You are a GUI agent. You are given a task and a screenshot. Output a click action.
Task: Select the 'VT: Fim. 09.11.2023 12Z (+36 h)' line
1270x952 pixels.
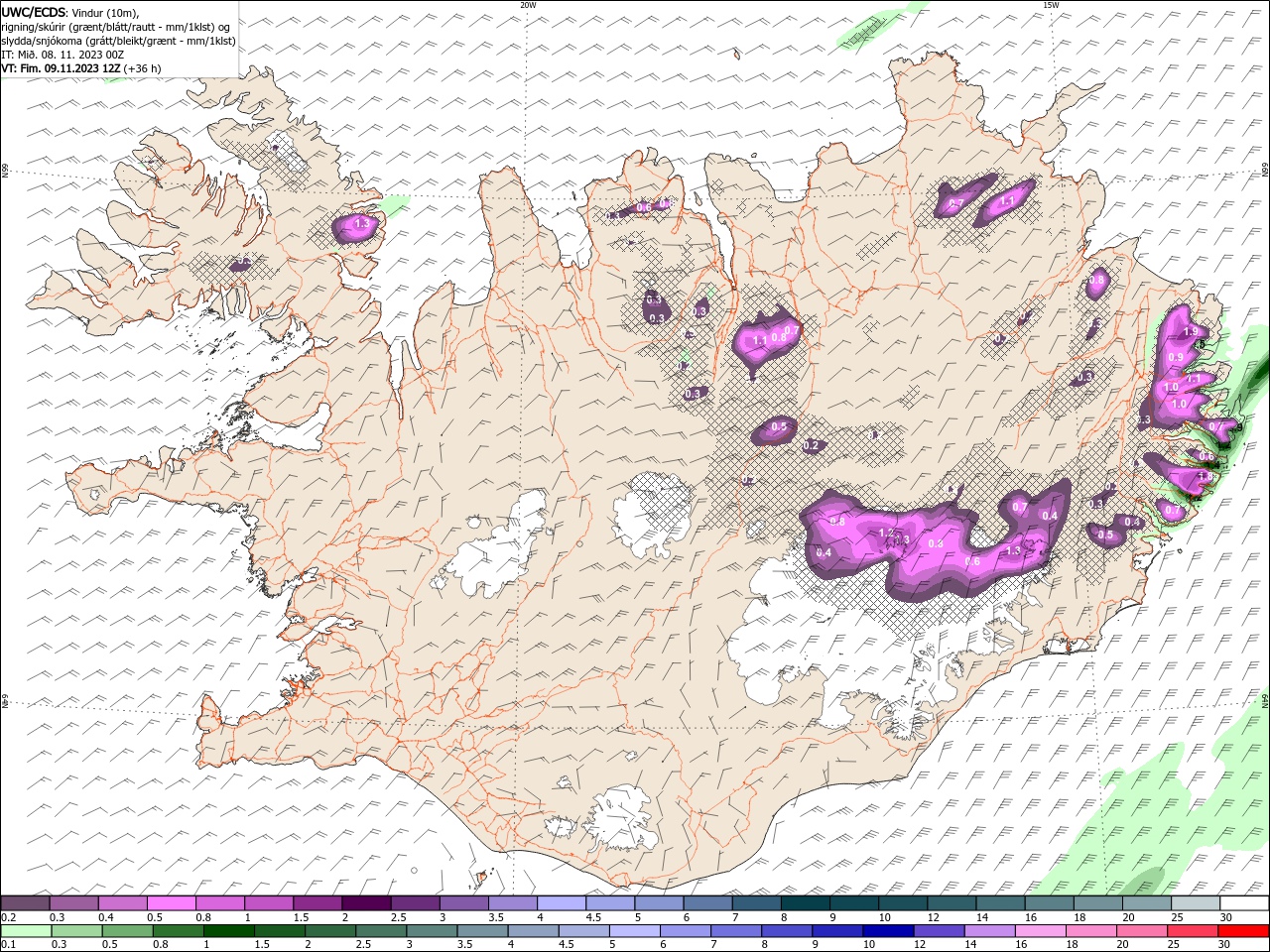[x=81, y=68]
